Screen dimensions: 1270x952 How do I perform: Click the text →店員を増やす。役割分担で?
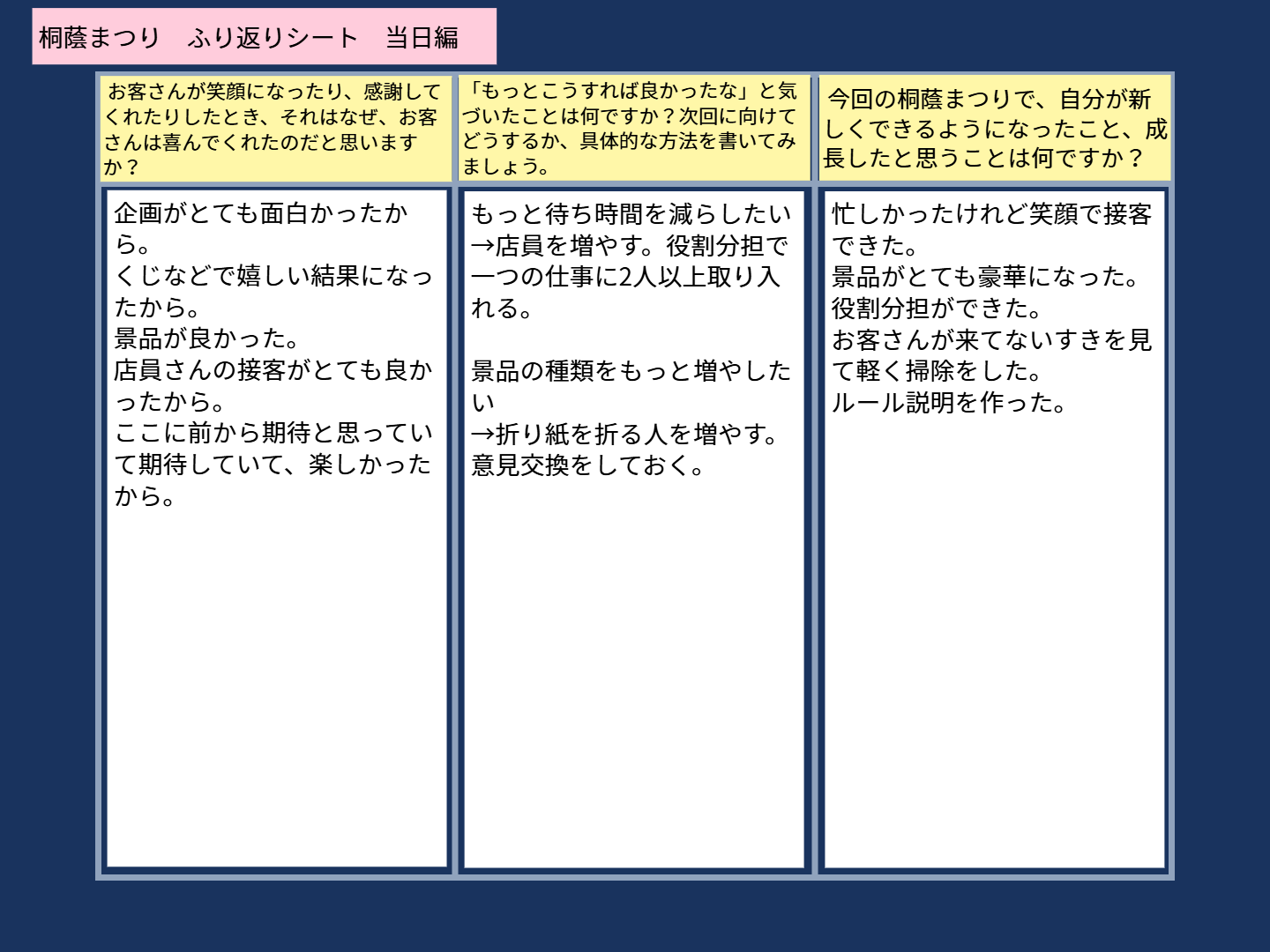[630, 246]
